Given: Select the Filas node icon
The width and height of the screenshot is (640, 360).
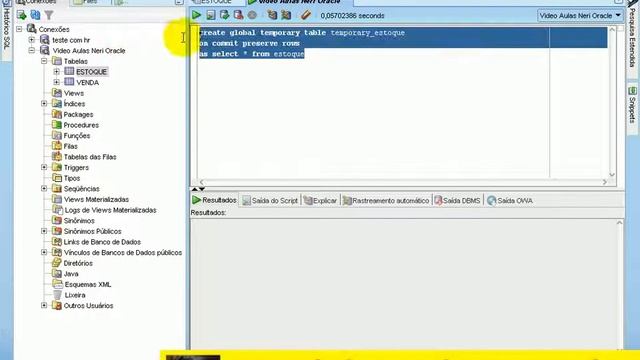Looking at the screenshot, I should tap(57, 146).
